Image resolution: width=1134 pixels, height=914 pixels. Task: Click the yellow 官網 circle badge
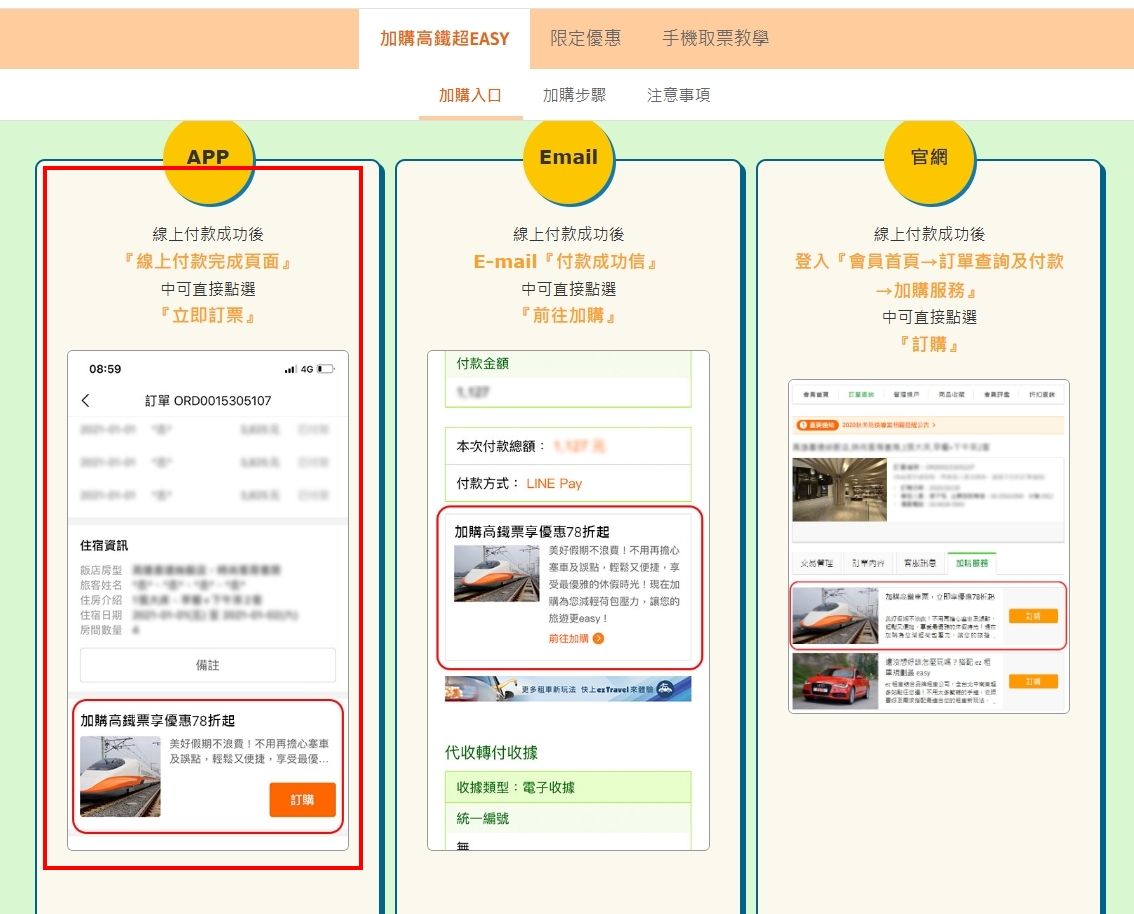pos(929,157)
